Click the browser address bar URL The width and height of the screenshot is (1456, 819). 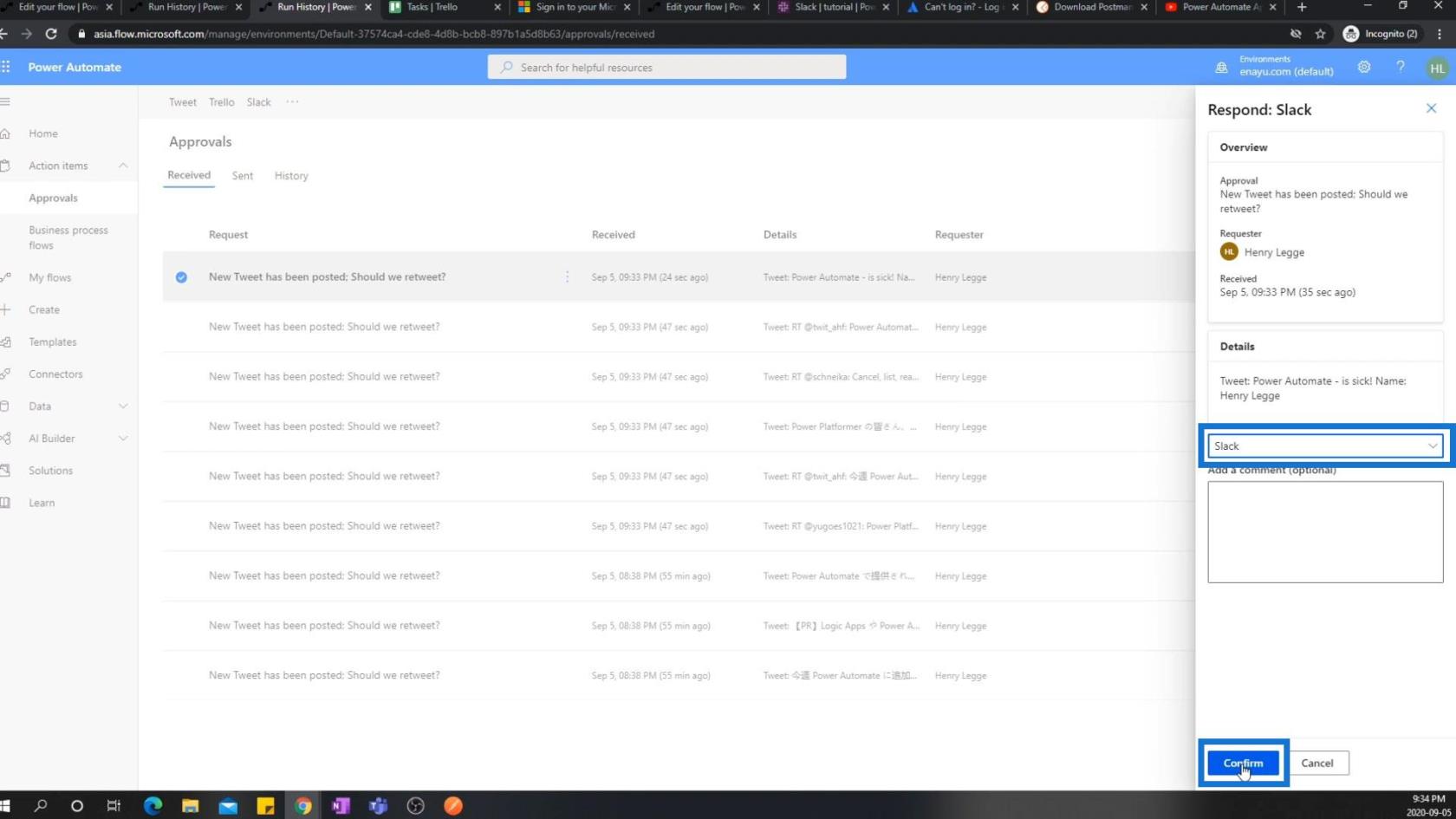click(x=374, y=34)
